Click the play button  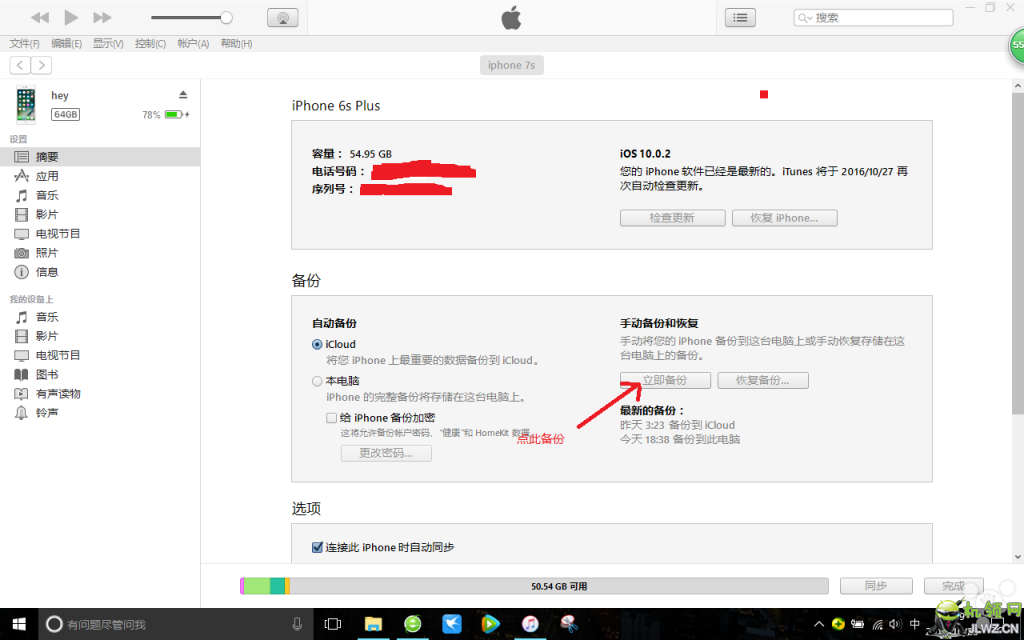[71, 18]
